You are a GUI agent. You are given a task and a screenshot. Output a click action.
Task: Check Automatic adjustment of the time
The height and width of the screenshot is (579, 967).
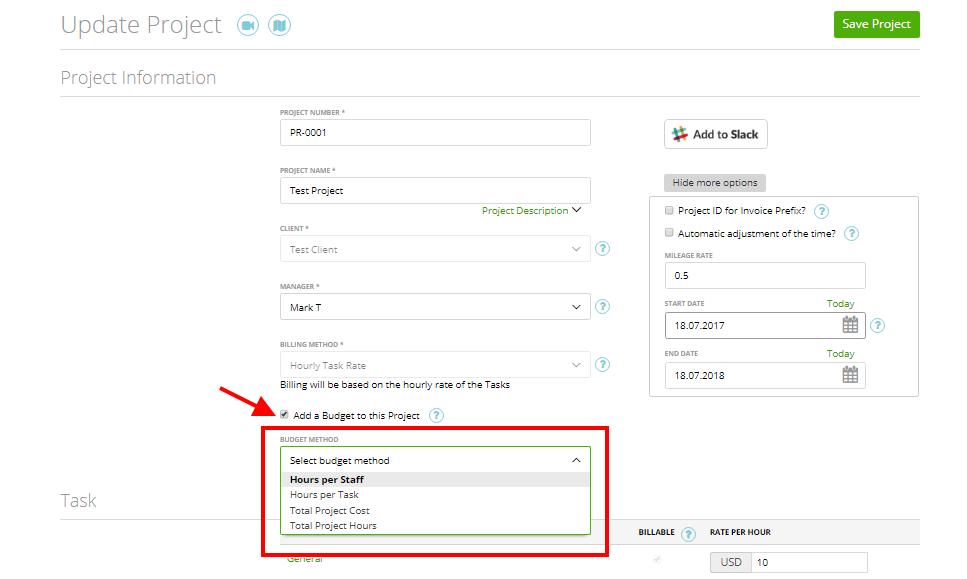coord(669,232)
